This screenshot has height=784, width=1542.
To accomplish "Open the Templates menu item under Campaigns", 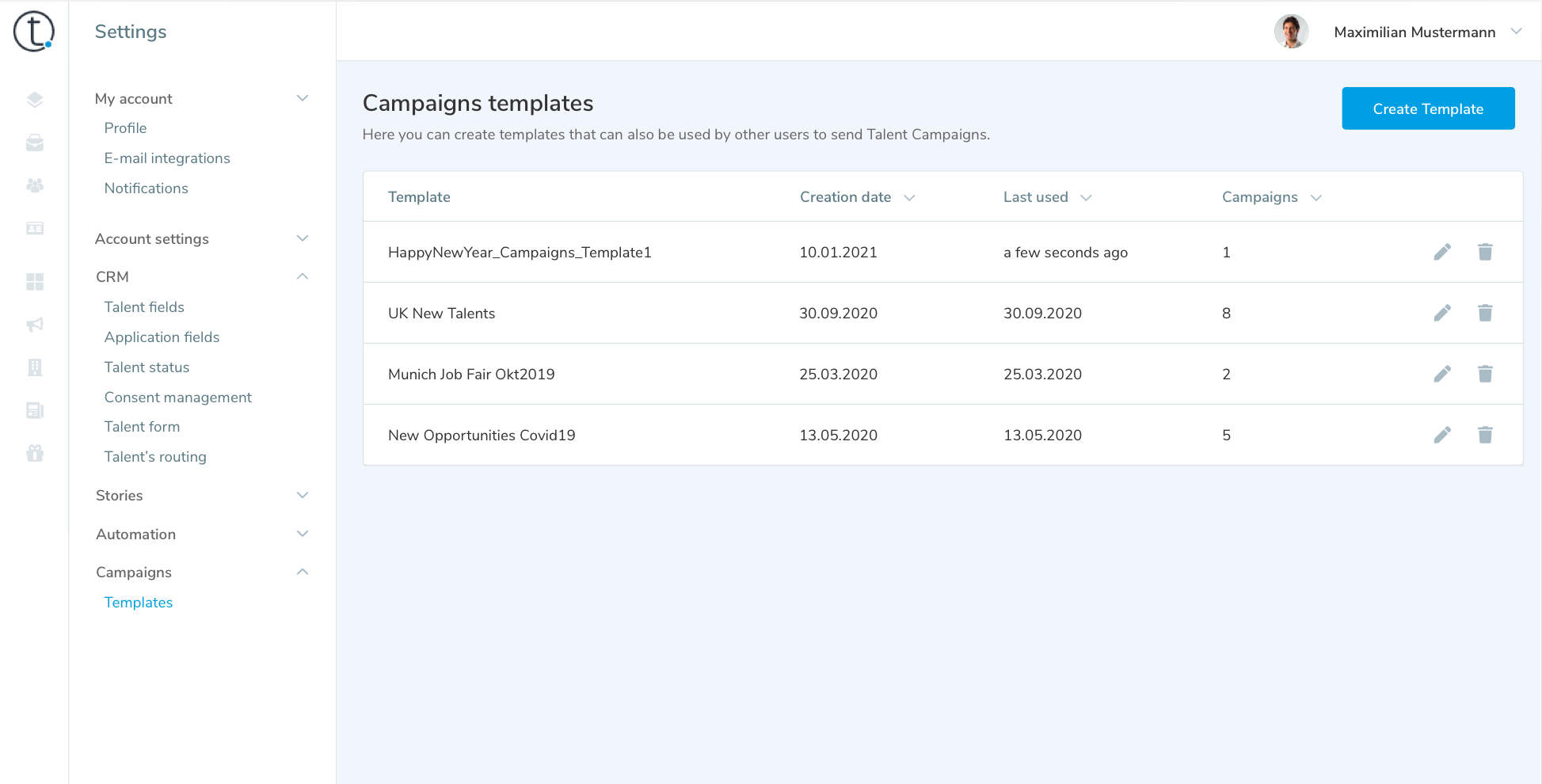I will 139,603.
